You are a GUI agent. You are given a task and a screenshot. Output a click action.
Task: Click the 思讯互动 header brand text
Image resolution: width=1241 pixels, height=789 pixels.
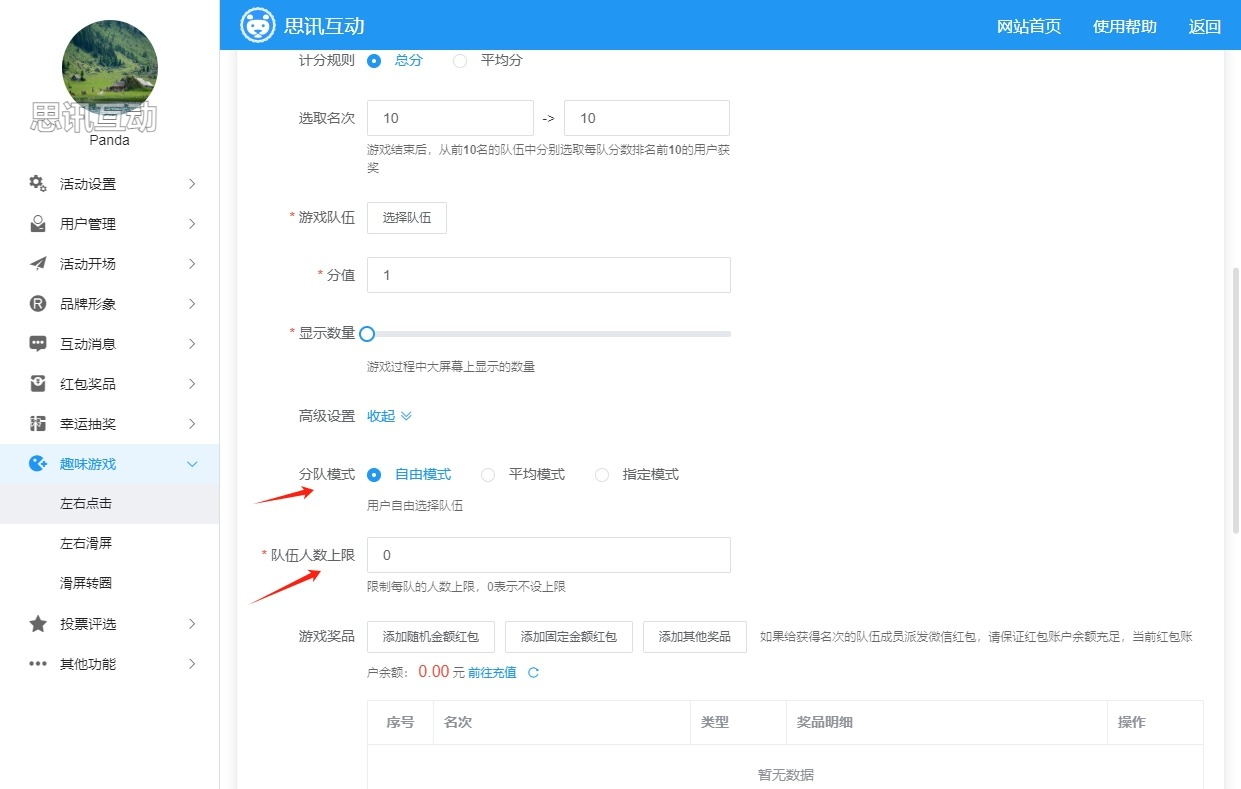pyautogui.click(x=324, y=26)
